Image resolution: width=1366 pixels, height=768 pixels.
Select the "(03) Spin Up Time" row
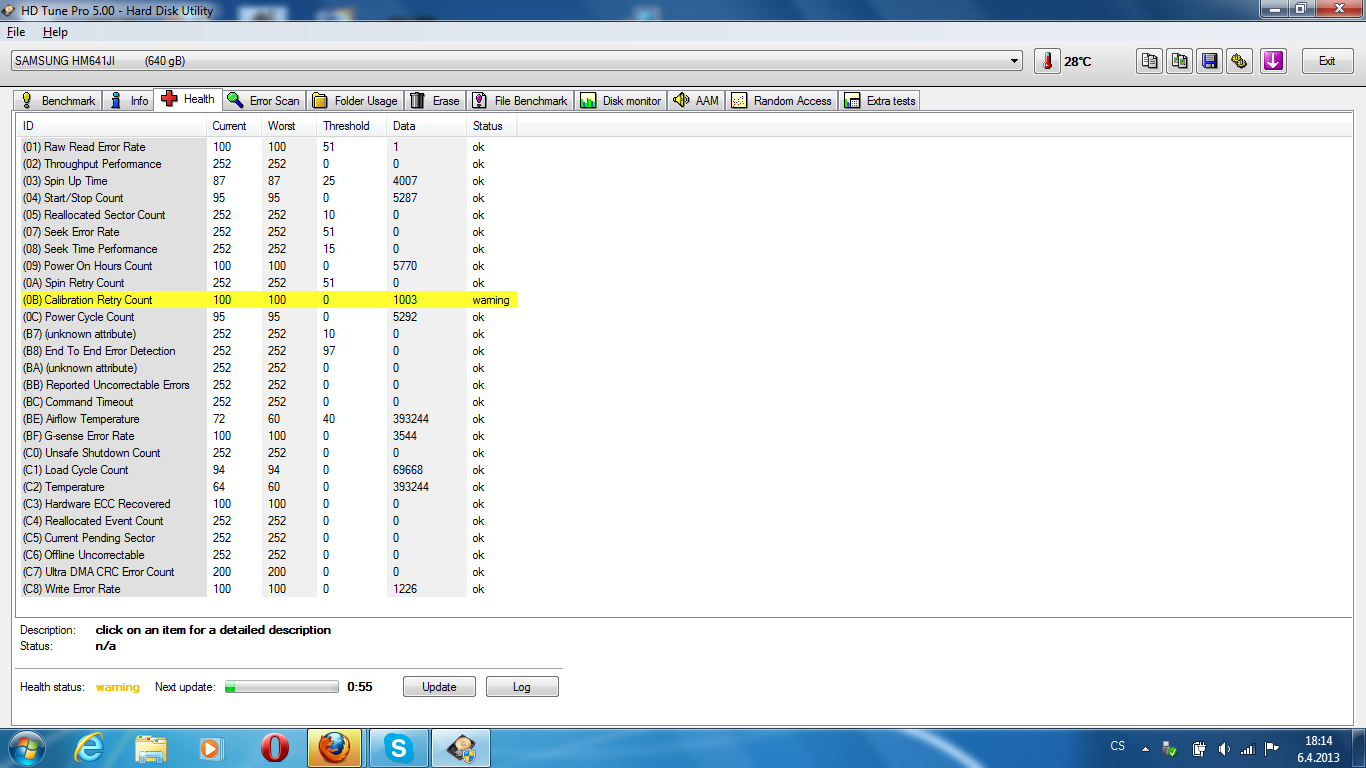pyautogui.click(x=267, y=181)
